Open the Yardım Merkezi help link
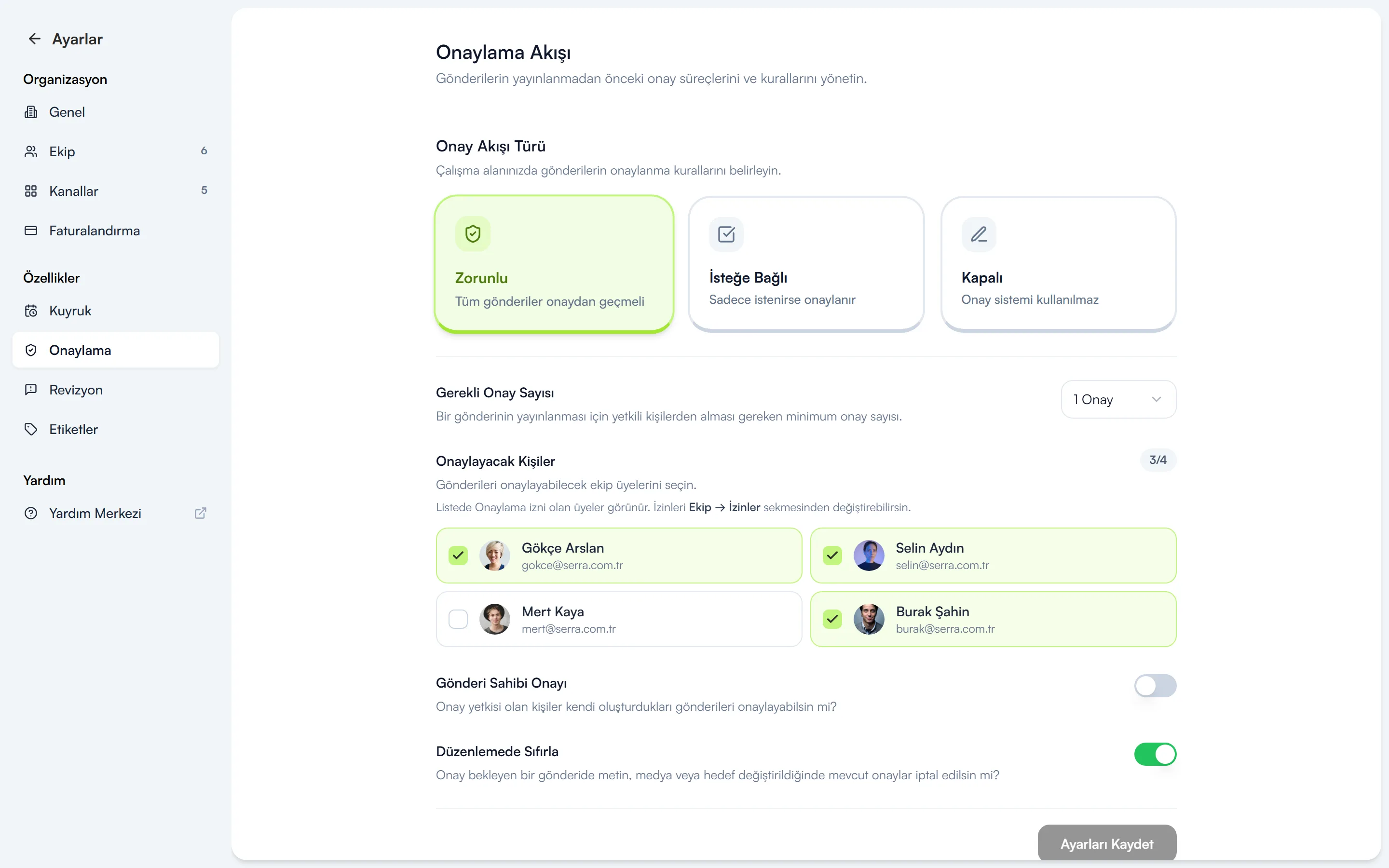Viewport: 1389px width, 868px height. click(115, 513)
